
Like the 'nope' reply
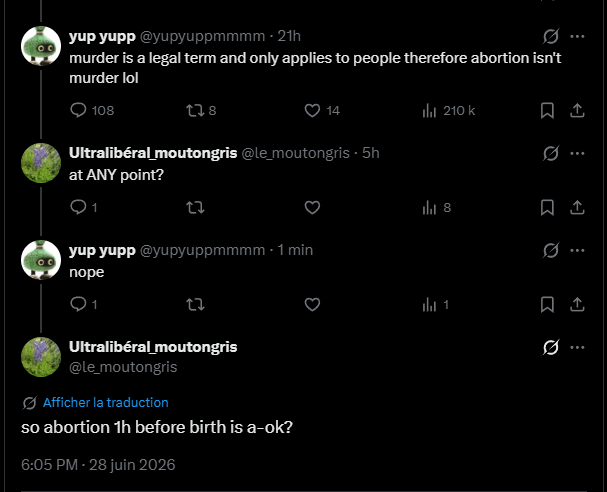[312, 305]
